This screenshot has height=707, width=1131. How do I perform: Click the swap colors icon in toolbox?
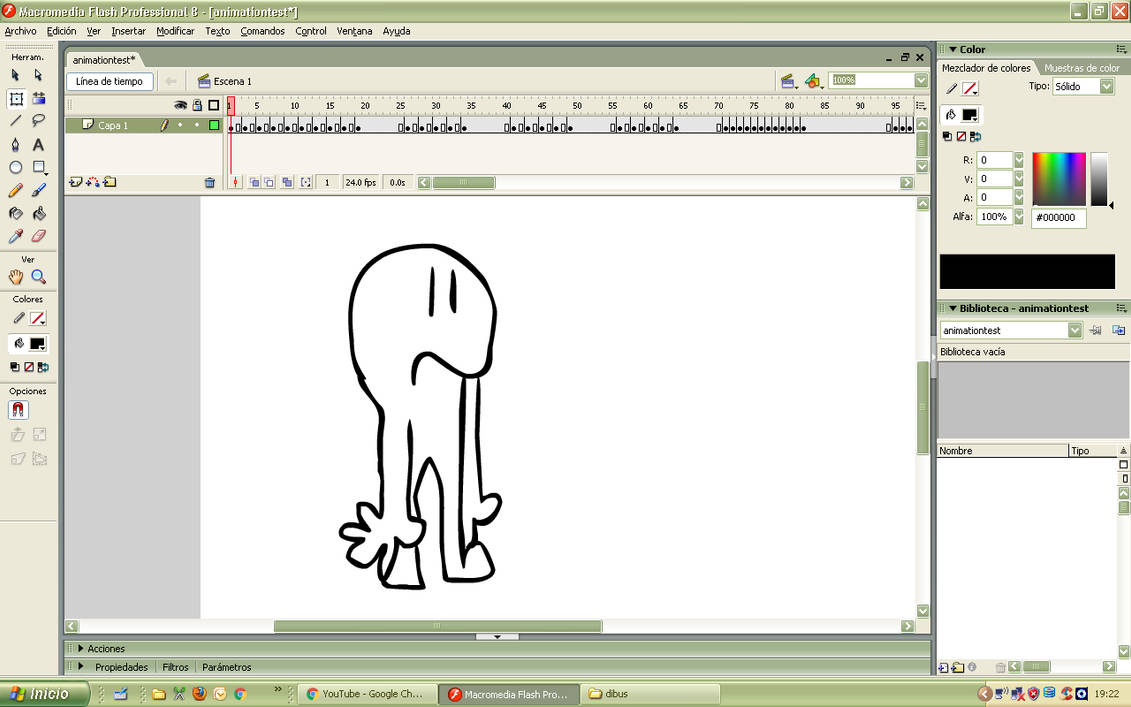[43, 367]
